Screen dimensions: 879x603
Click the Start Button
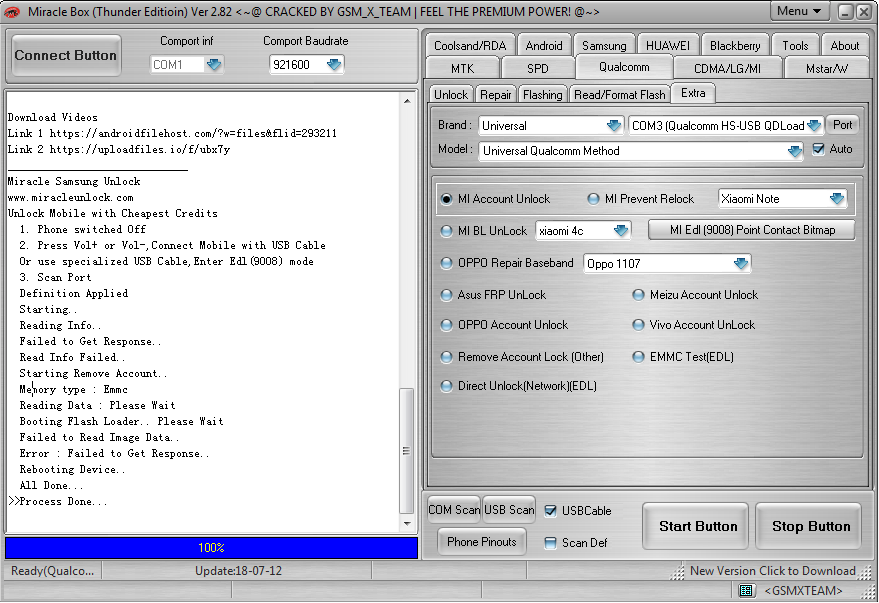click(x=696, y=526)
